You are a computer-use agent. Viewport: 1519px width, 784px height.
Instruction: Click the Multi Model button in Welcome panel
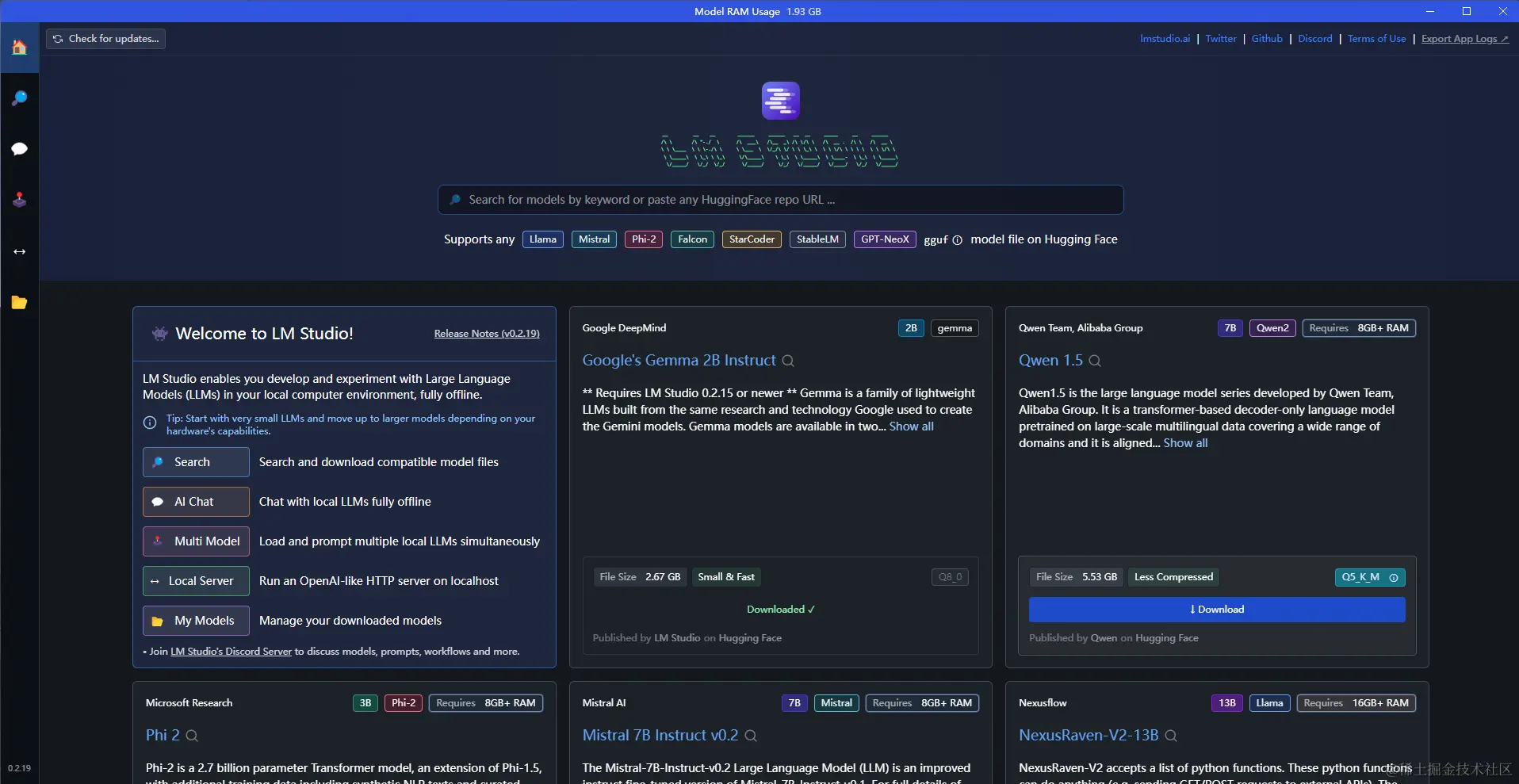[x=196, y=541]
